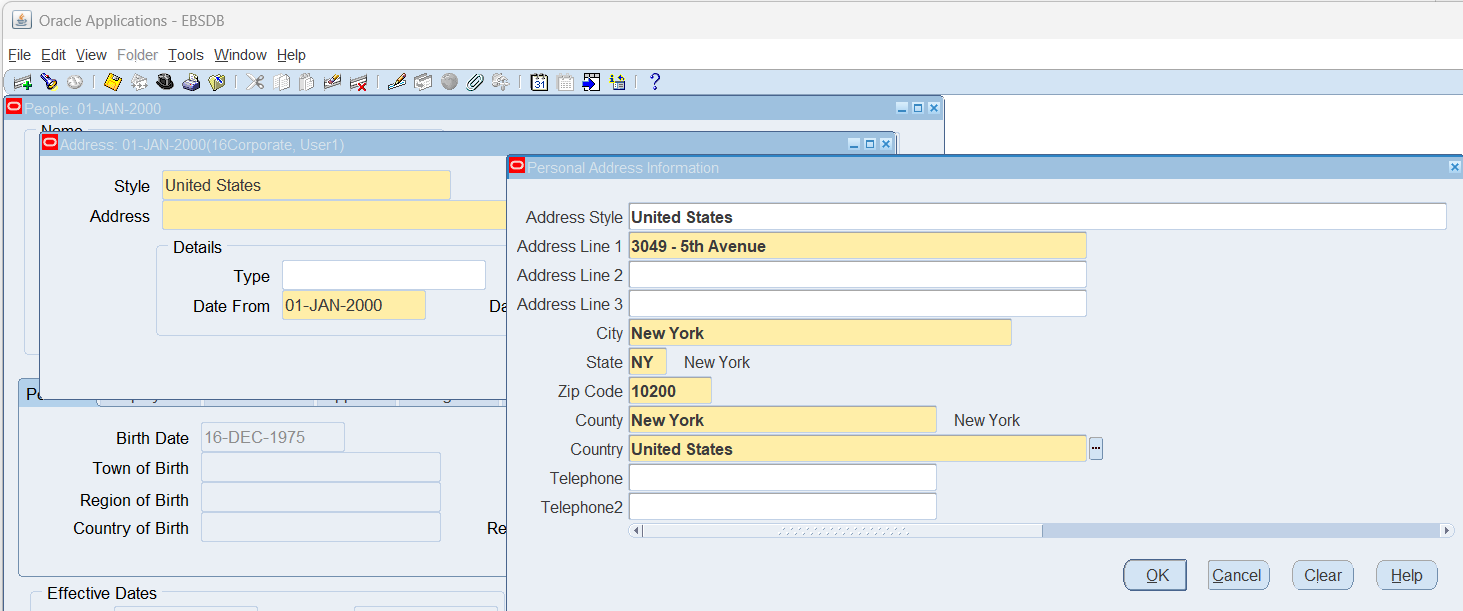Click the Print toolbar icon

(x=191, y=83)
